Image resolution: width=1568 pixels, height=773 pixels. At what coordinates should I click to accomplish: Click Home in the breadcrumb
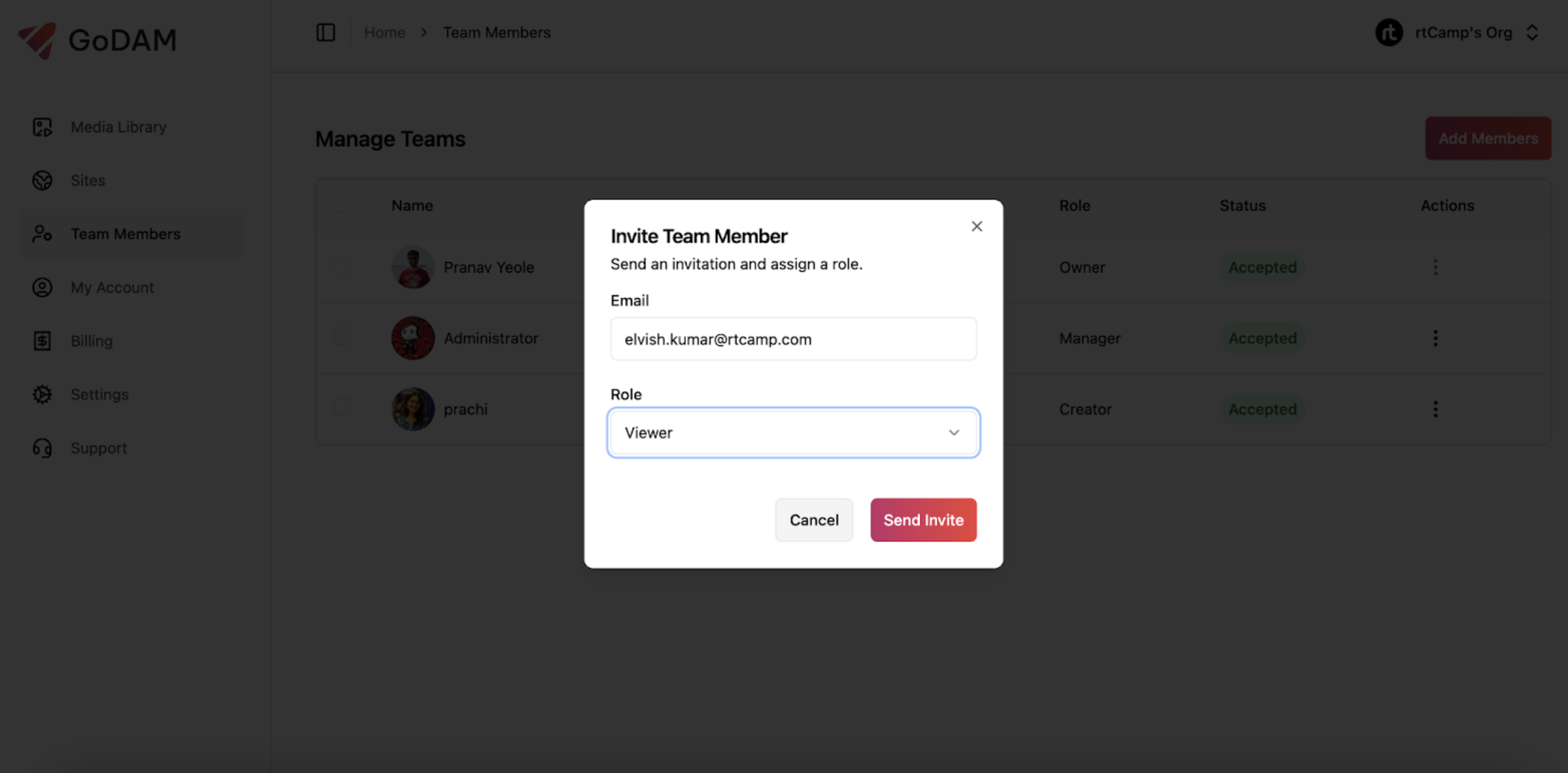[384, 32]
